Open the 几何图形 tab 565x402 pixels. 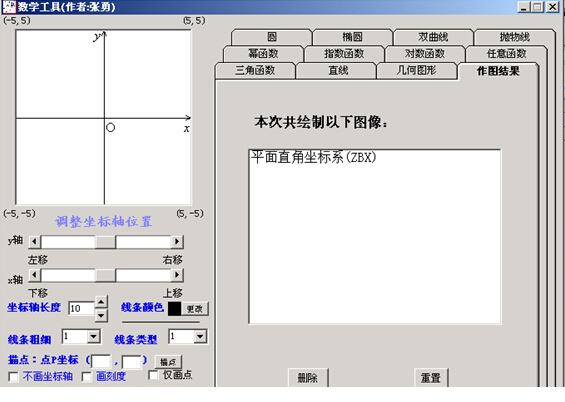(417, 70)
